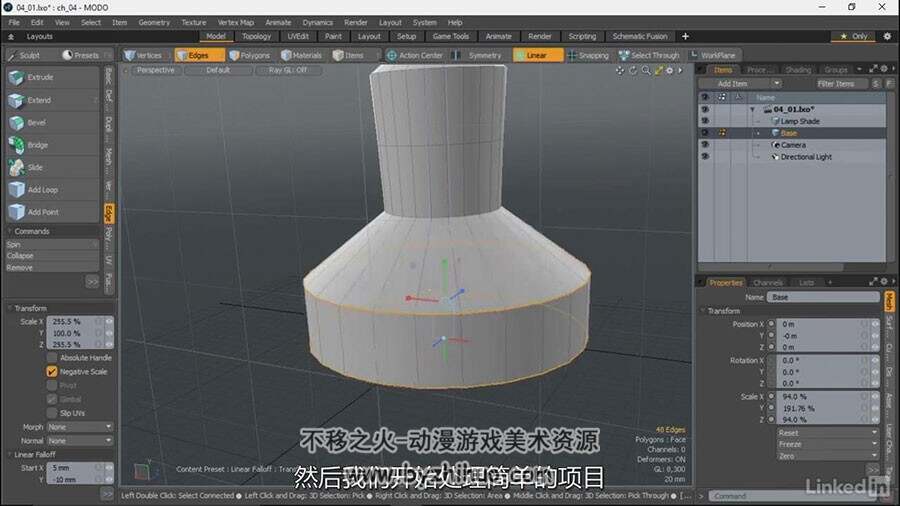Image resolution: width=900 pixels, height=506 pixels.
Task: Run the Remove command
Action: click(52, 268)
